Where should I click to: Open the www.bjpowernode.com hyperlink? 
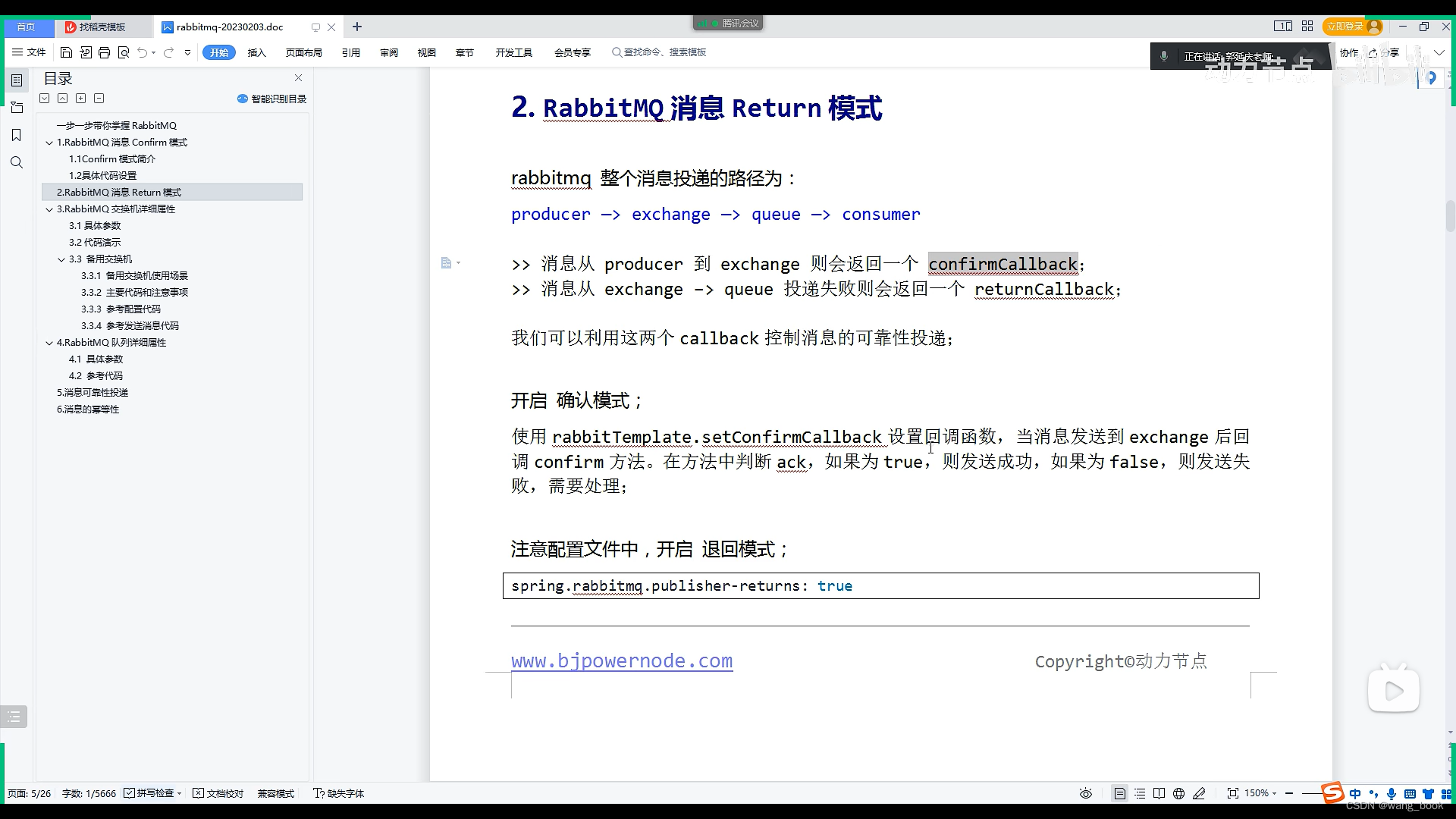pos(622,661)
